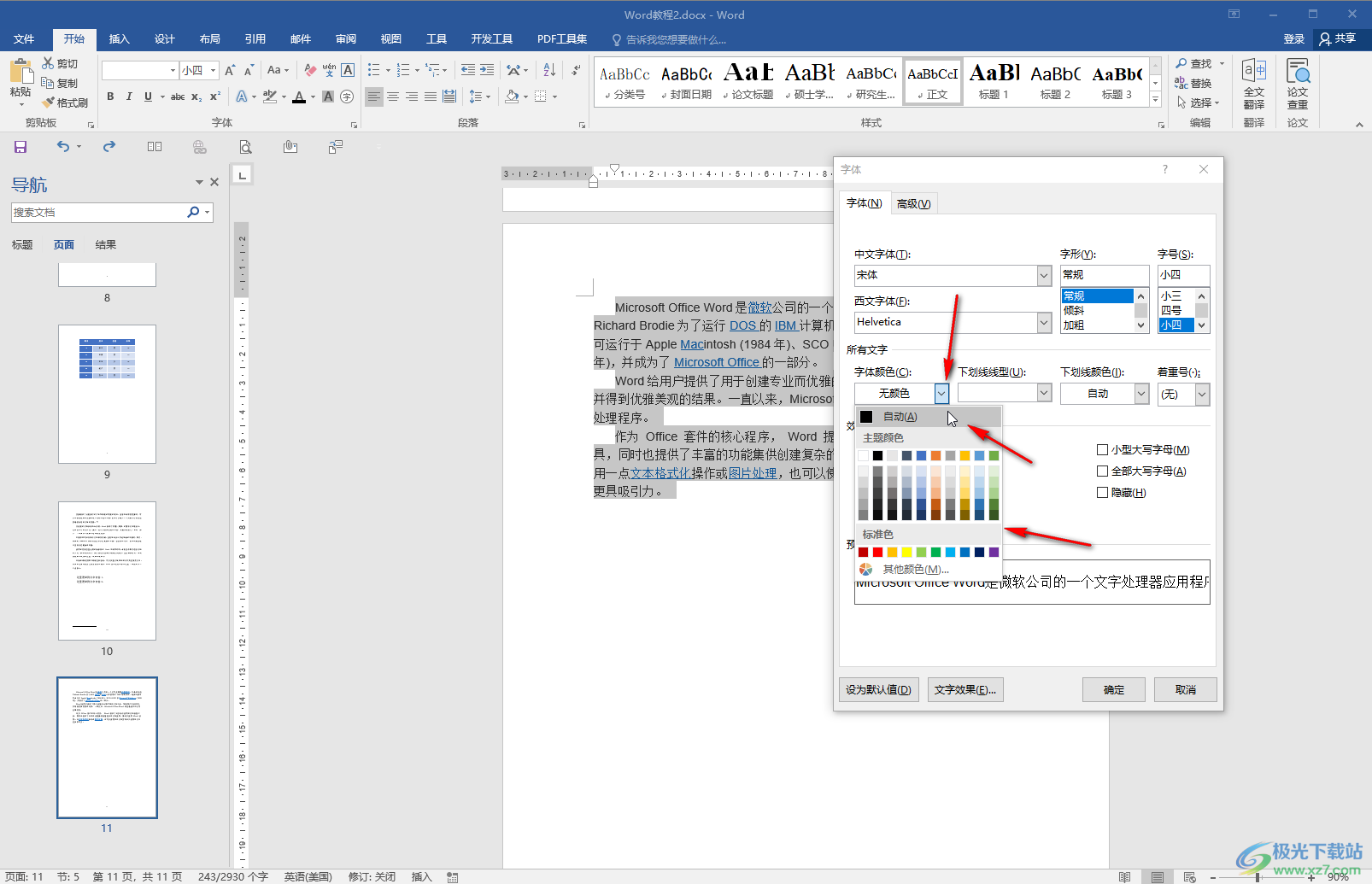This screenshot has width=1372, height=884.
Task: Expand the 中文字体 font combo box
Action: [1044, 275]
